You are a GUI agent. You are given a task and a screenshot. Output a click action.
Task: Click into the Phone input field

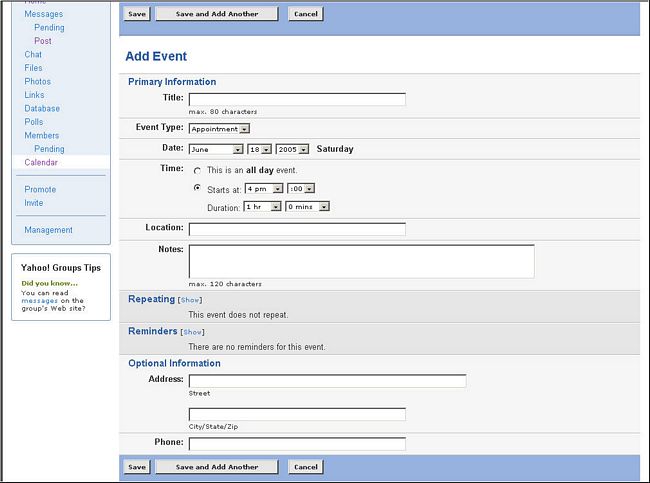tap(297, 444)
